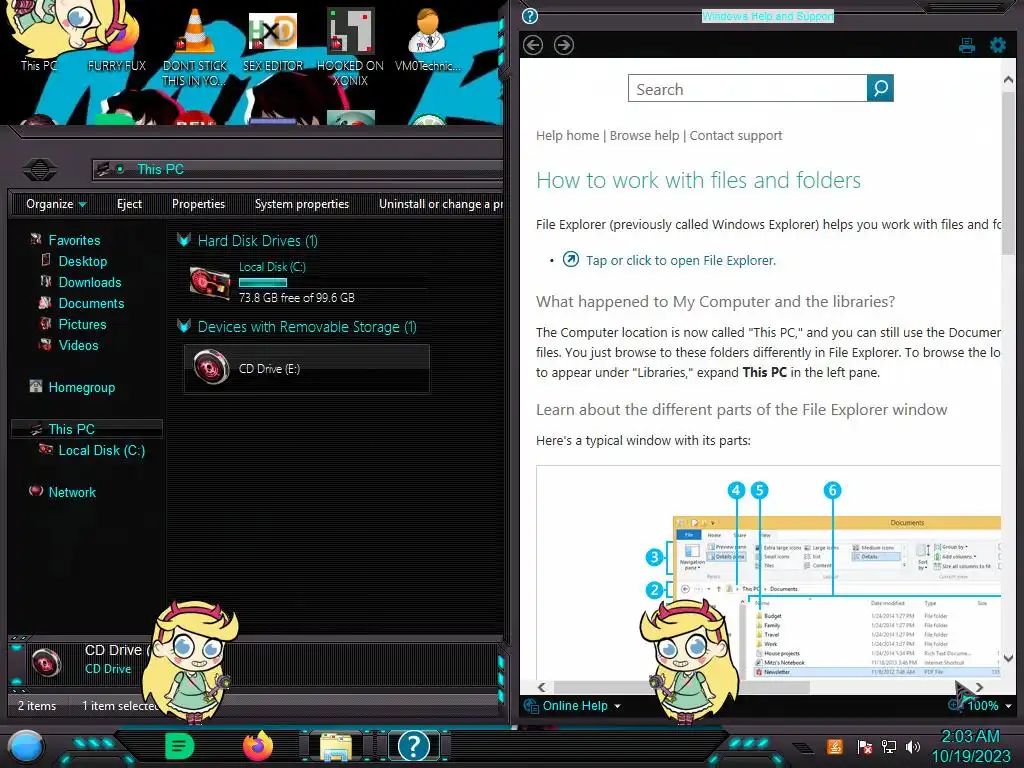Click the Help window forward arrow
This screenshot has height=768, width=1024.
[564, 45]
